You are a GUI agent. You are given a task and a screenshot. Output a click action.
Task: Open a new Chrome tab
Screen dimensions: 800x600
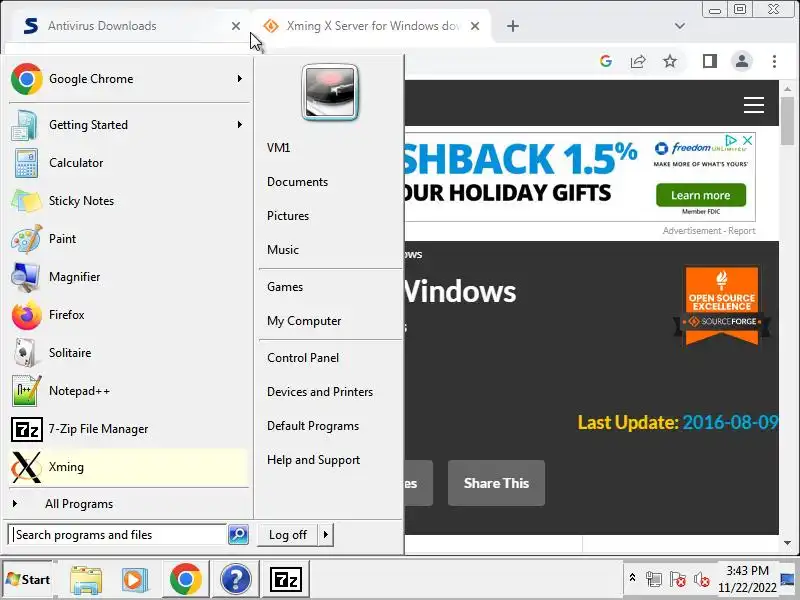point(513,26)
